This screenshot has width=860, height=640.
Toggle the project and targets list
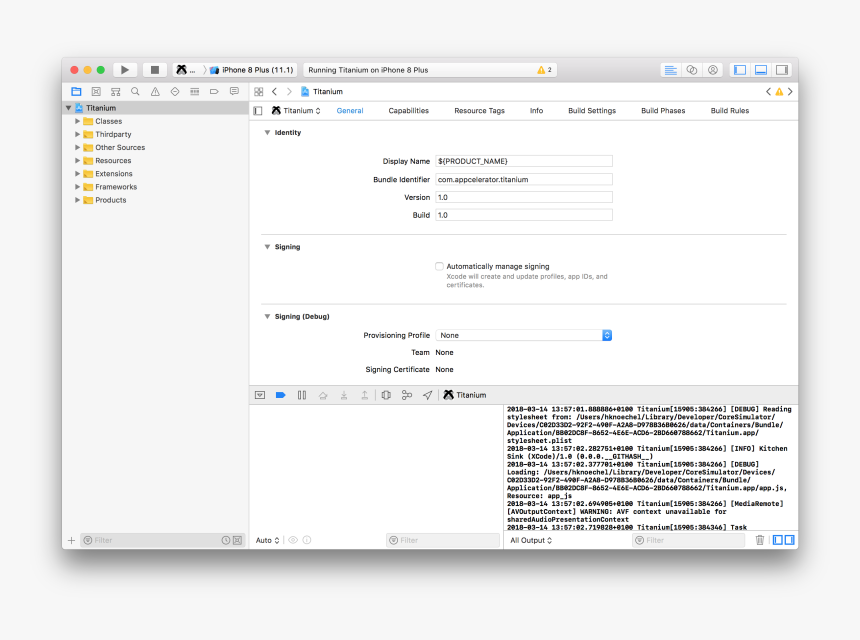point(258,111)
